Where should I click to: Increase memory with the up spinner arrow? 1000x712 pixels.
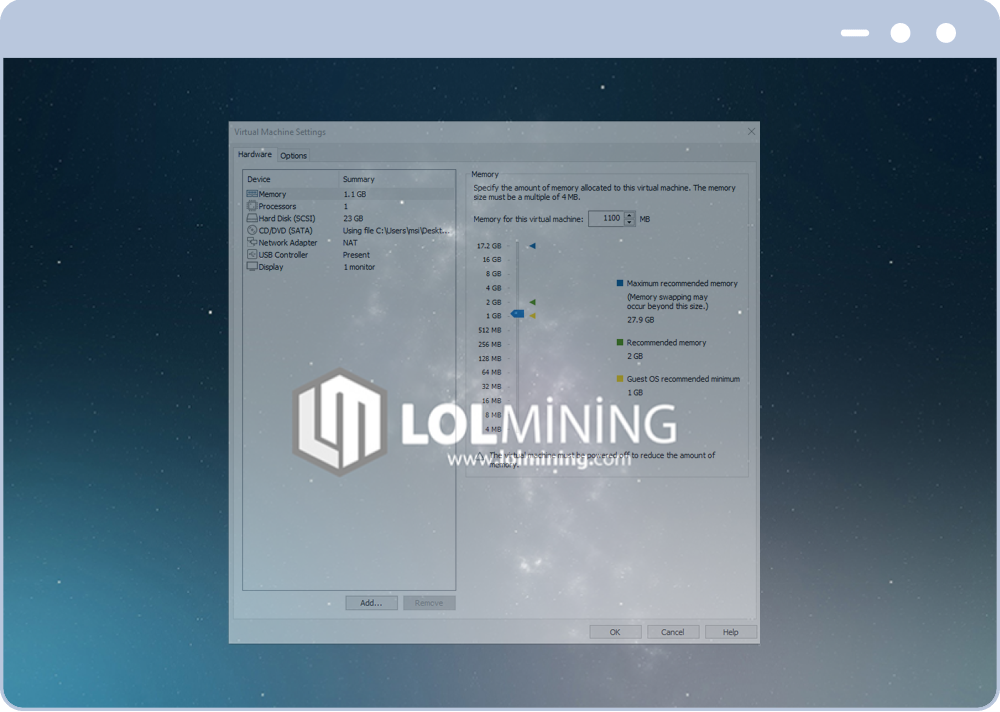(x=629, y=215)
